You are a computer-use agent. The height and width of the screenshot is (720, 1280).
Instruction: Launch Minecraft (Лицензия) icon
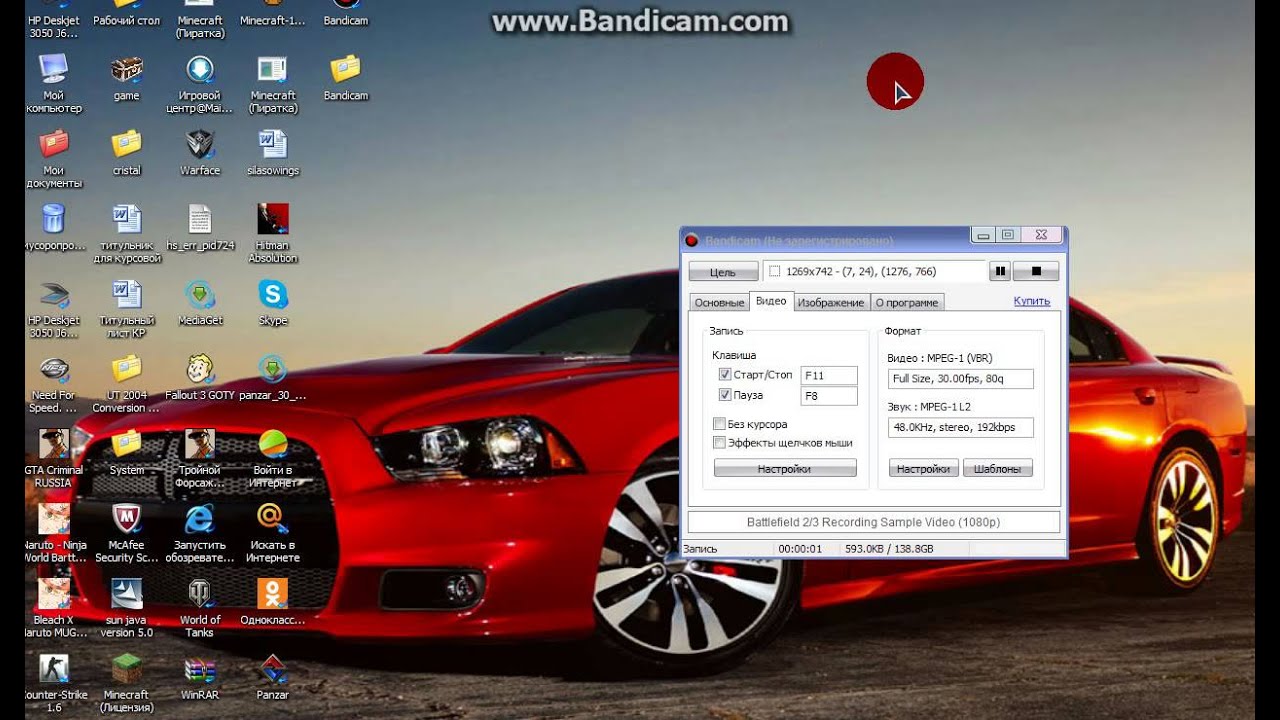(126, 683)
